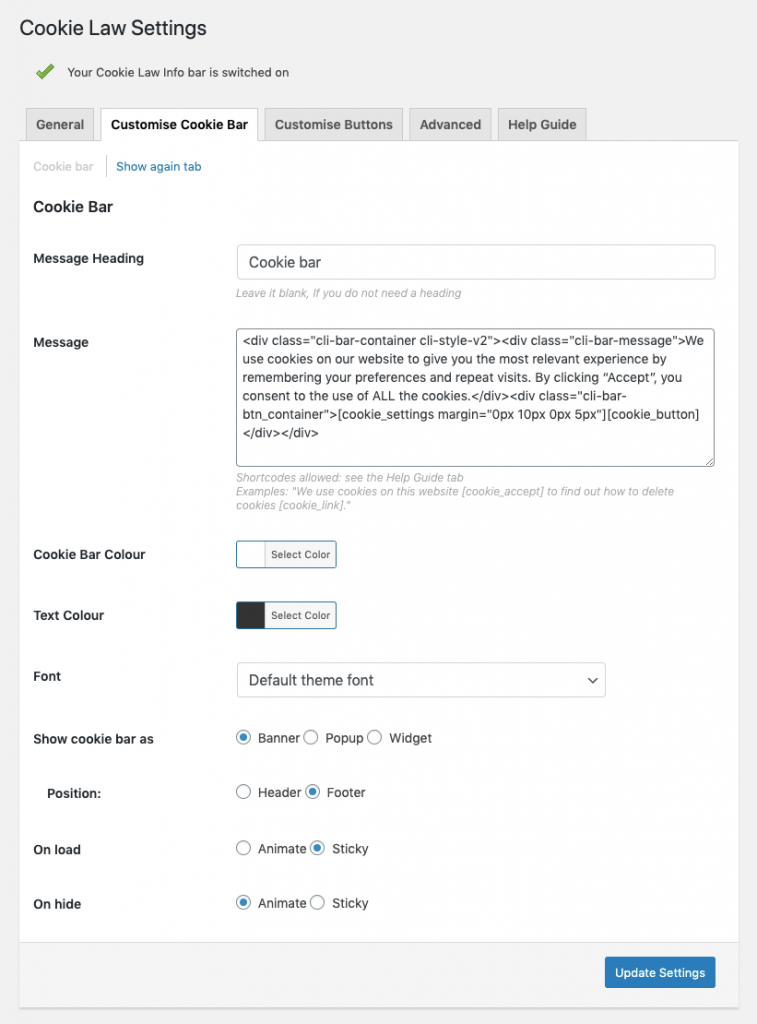The image size is (757, 1024).
Task: Set position to Header
Action: click(x=244, y=792)
